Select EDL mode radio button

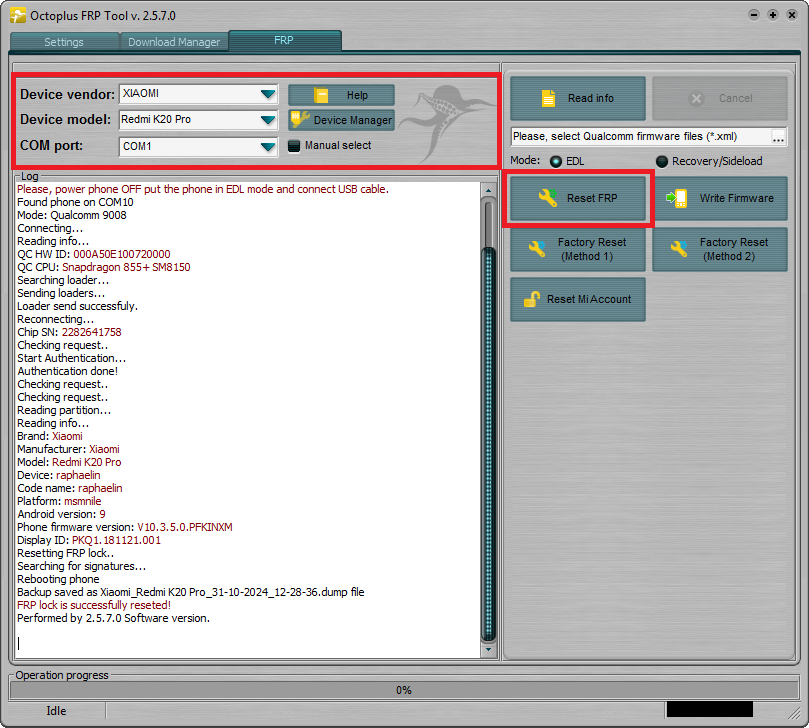pos(556,161)
